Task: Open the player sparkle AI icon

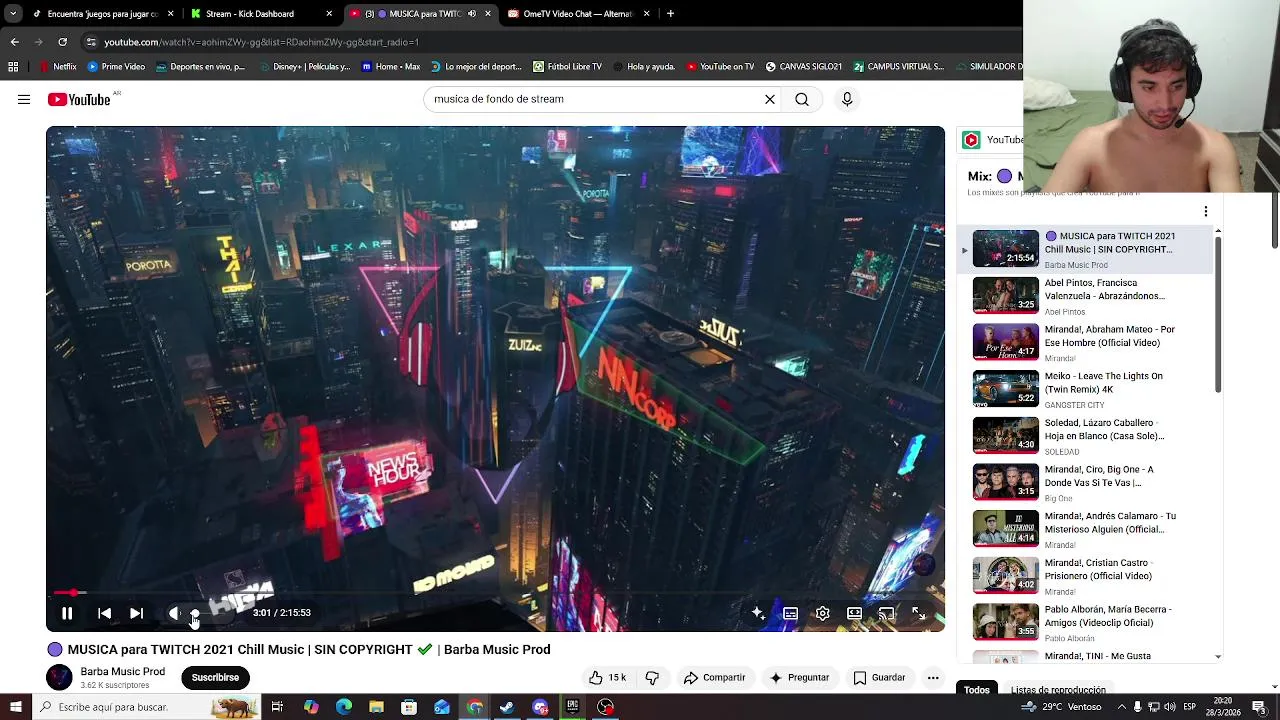Action: tap(758, 613)
